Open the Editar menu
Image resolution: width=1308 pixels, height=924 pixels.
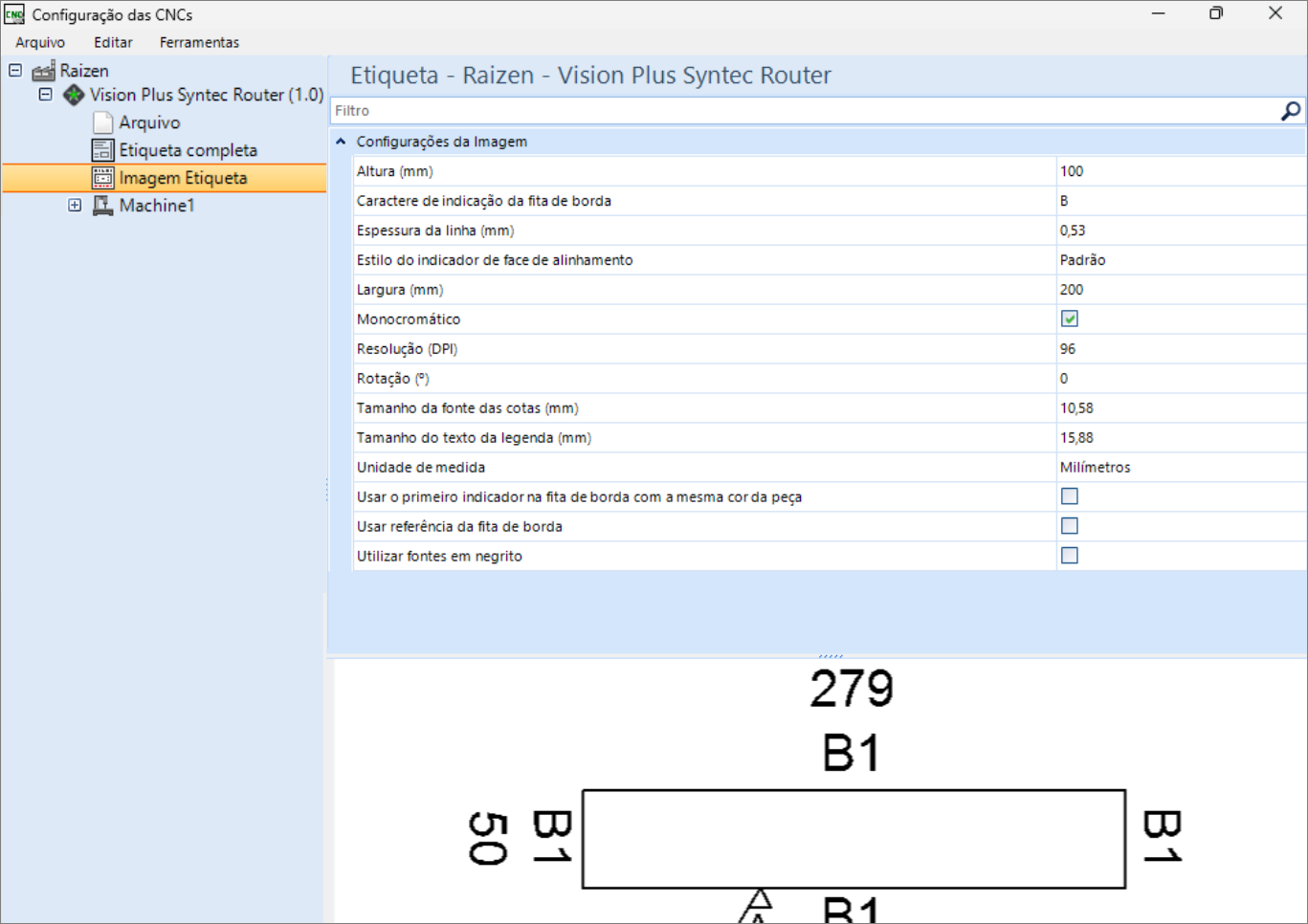pyautogui.click(x=113, y=42)
